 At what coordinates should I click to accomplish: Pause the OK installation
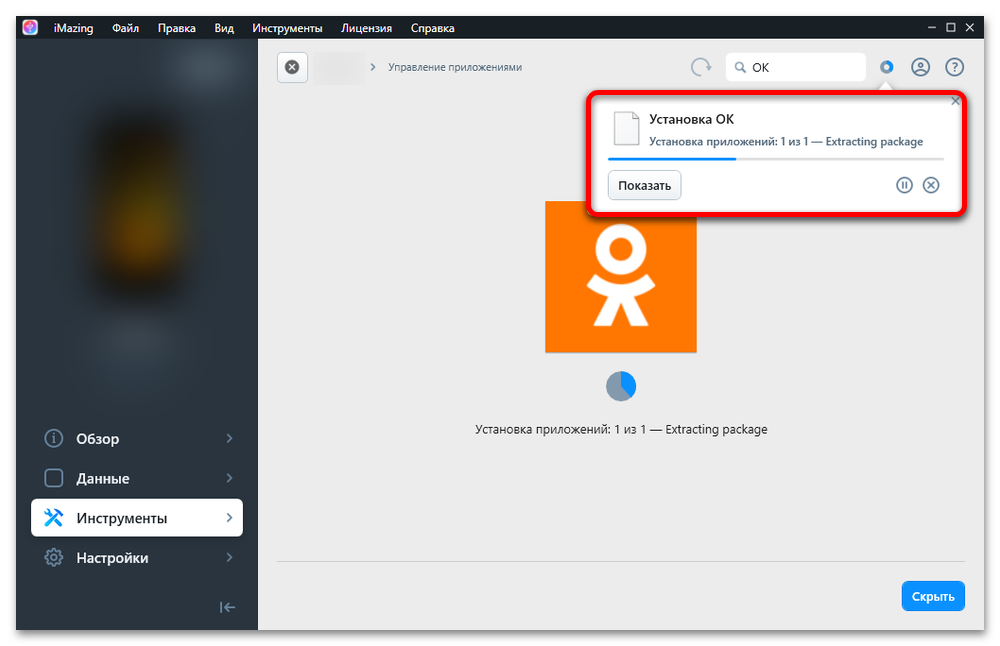point(904,185)
